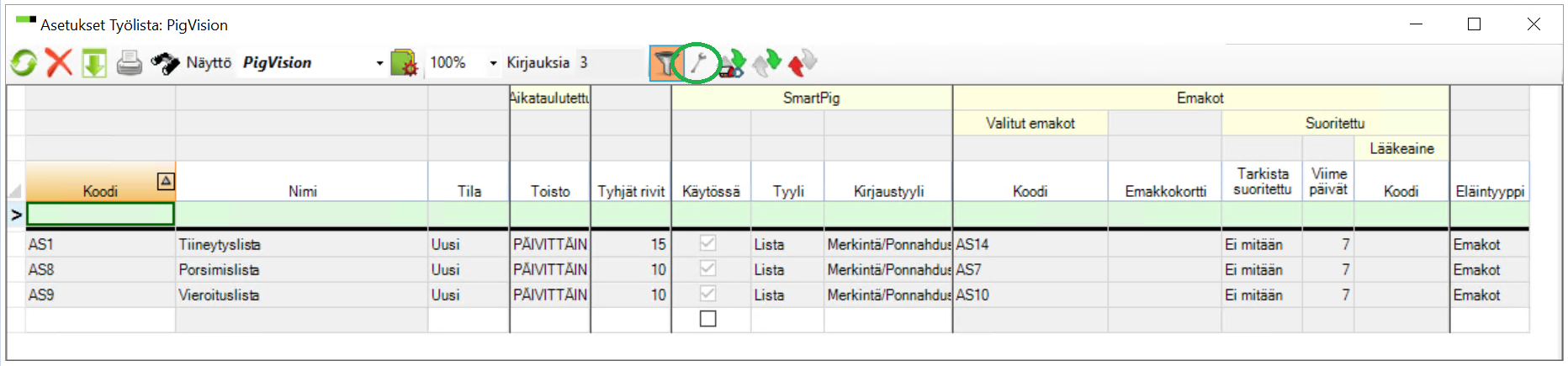Click the grey-green double arrow icon

click(x=767, y=62)
